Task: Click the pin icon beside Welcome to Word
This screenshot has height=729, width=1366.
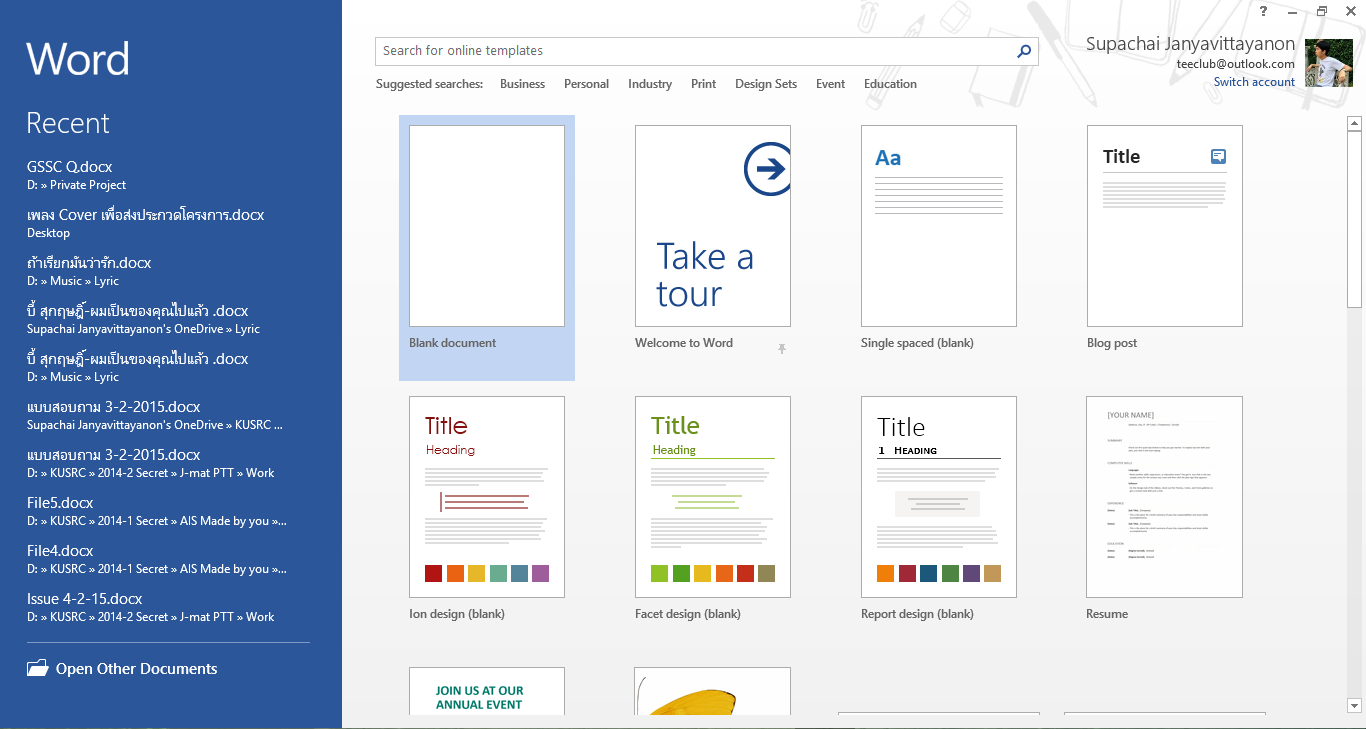Action: (x=782, y=348)
